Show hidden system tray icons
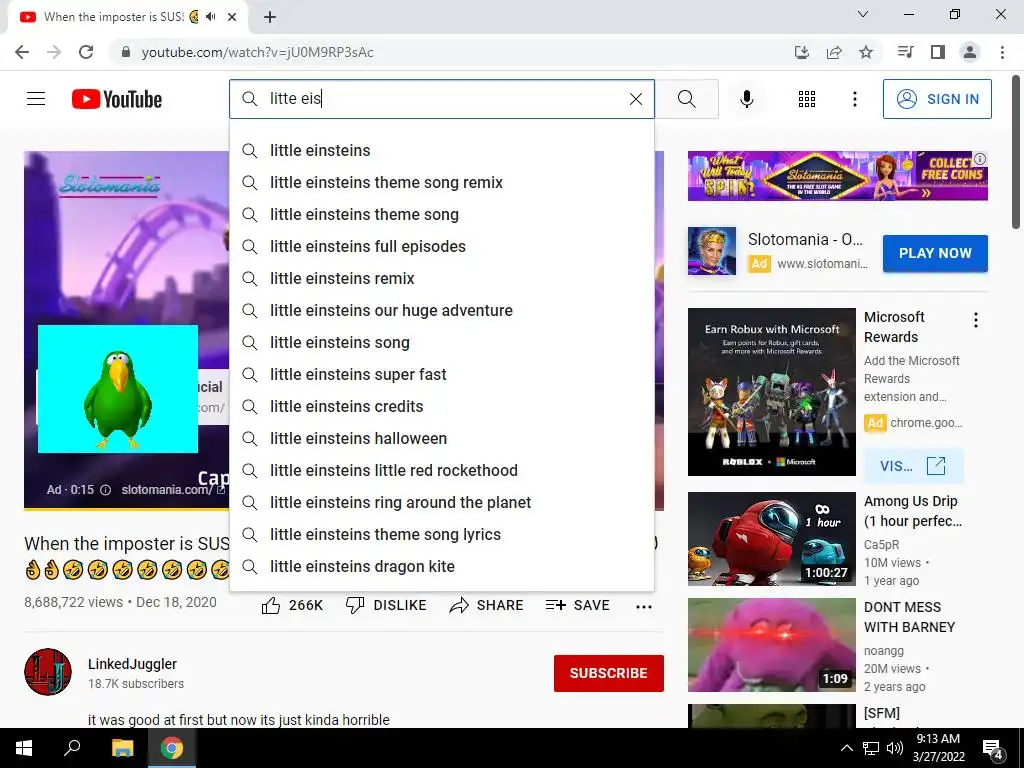Screen dimensions: 1024x768 click(x=846, y=748)
